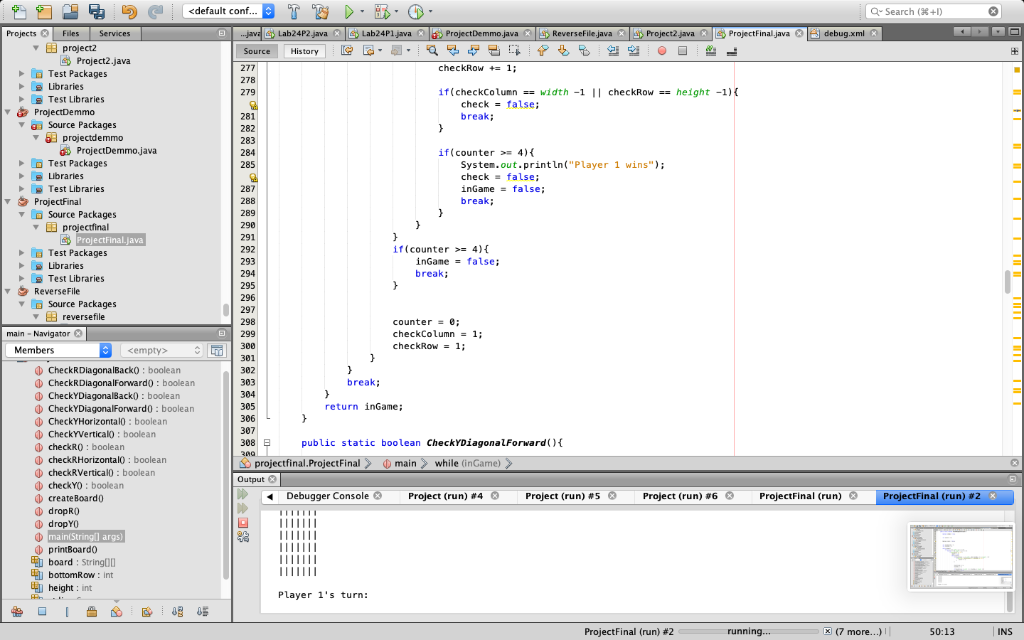This screenshot has height=640, width=1024.
Task: Click the Run Project green play icon
Action: click(348, 12)
